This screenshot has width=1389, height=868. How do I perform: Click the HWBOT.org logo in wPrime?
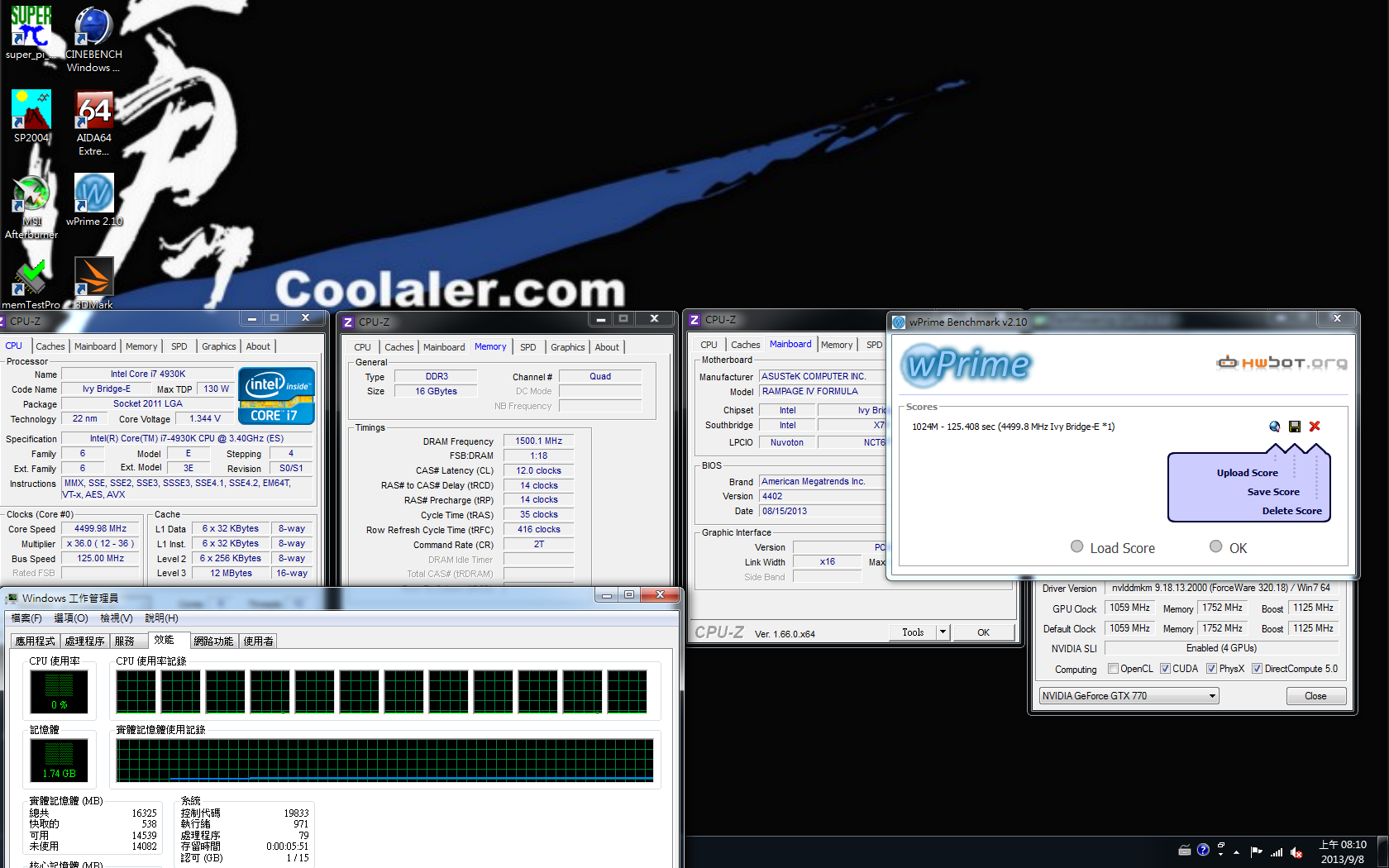1282,362
